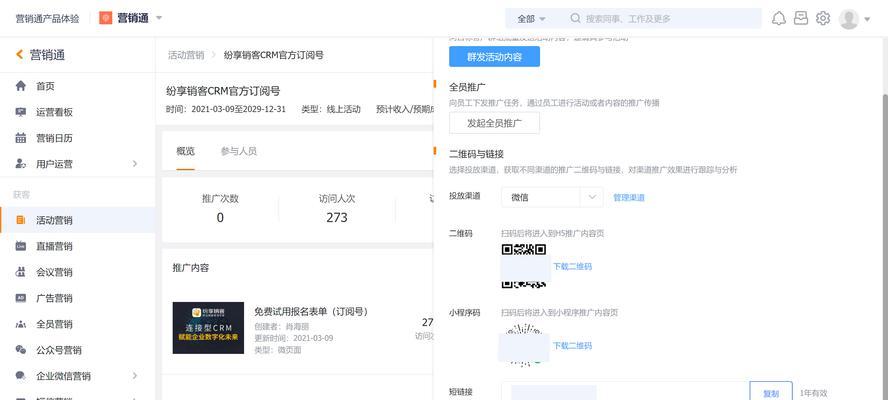
Task: Click the 营销日历 calendar icon
Action: point(20,138)
